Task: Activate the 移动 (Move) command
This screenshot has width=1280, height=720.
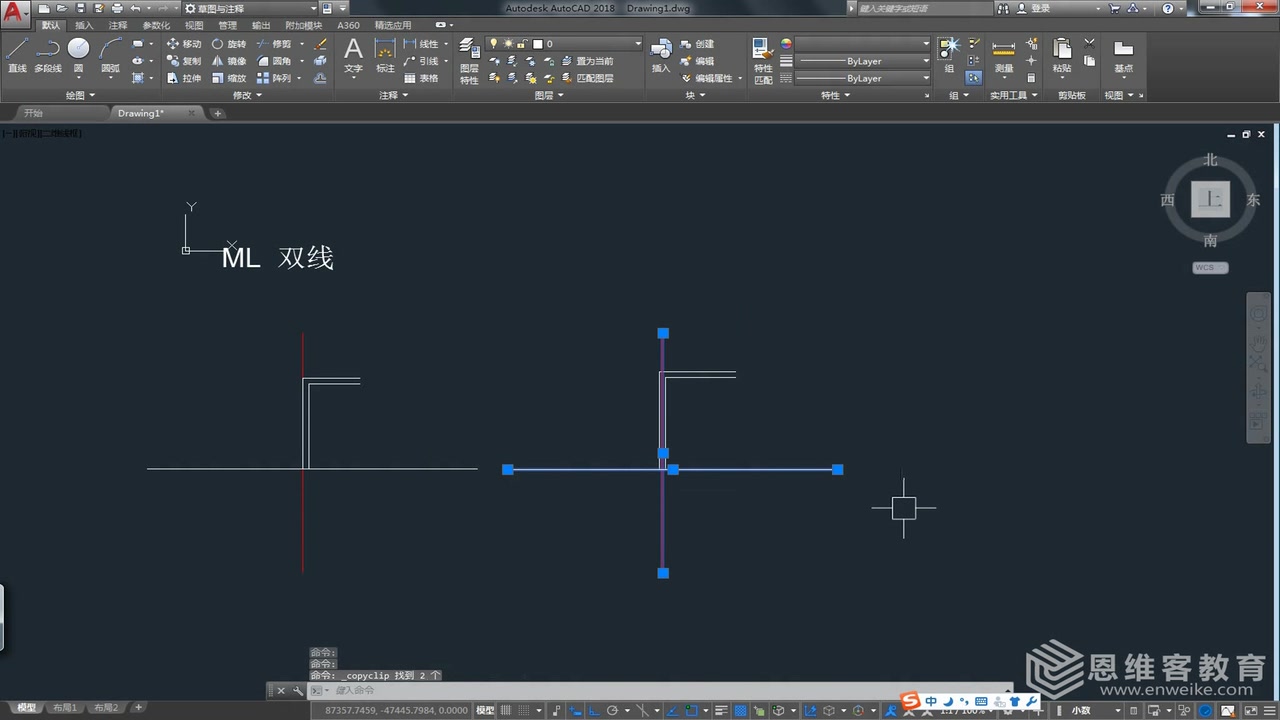Action: pos(183,44)
